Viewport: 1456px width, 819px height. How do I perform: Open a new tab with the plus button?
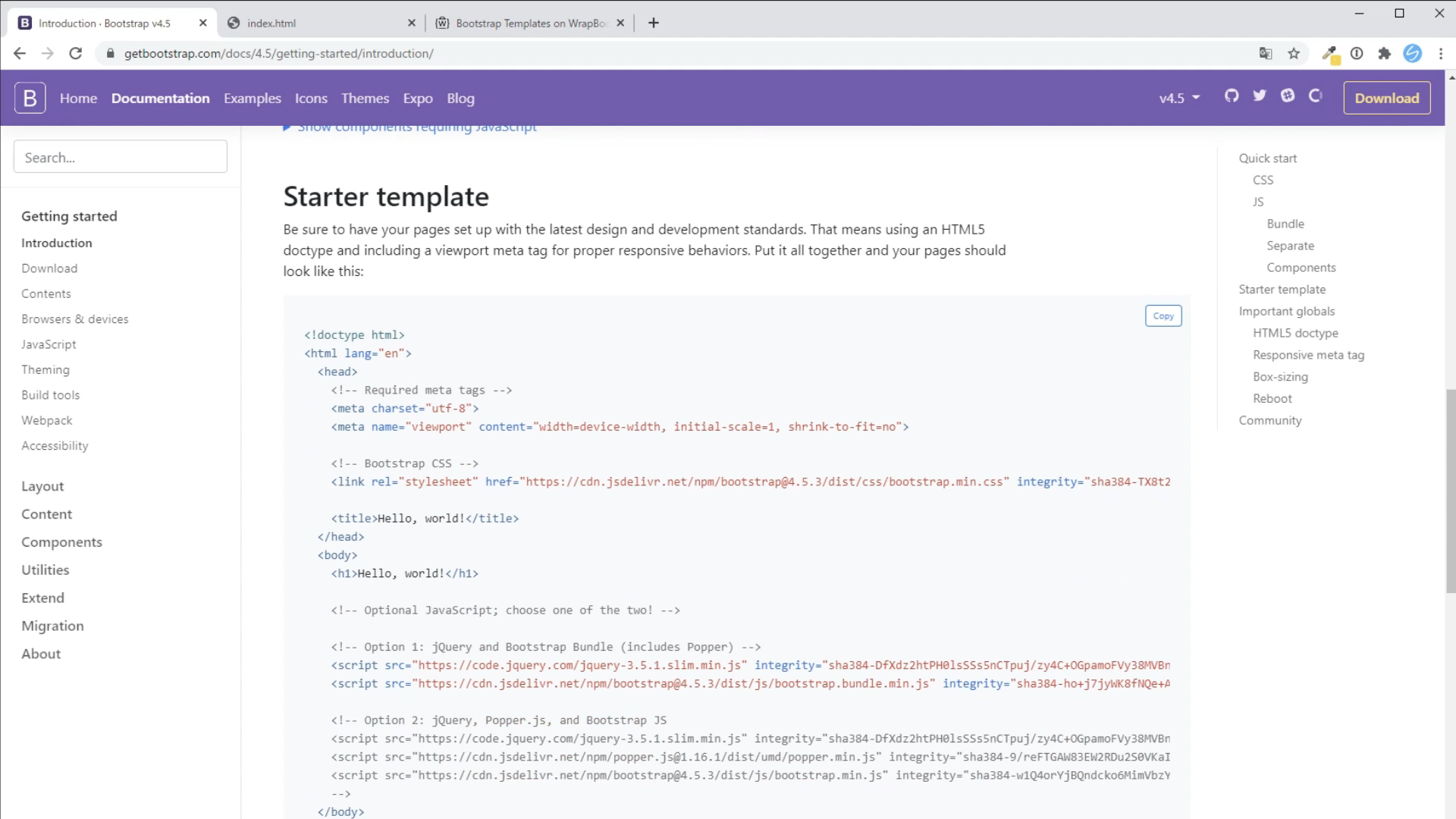coord(654,23)
